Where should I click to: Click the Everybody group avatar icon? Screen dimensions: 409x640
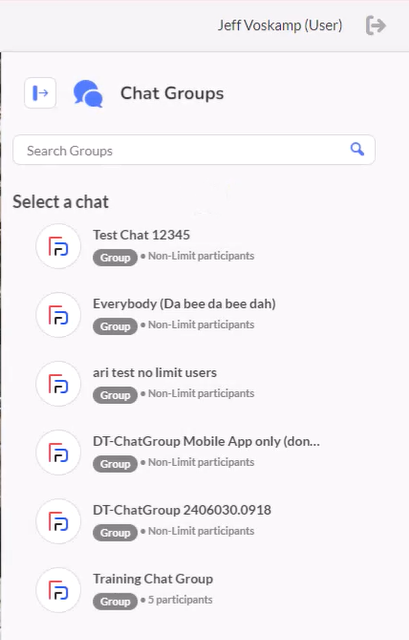[x=58, y=315]
